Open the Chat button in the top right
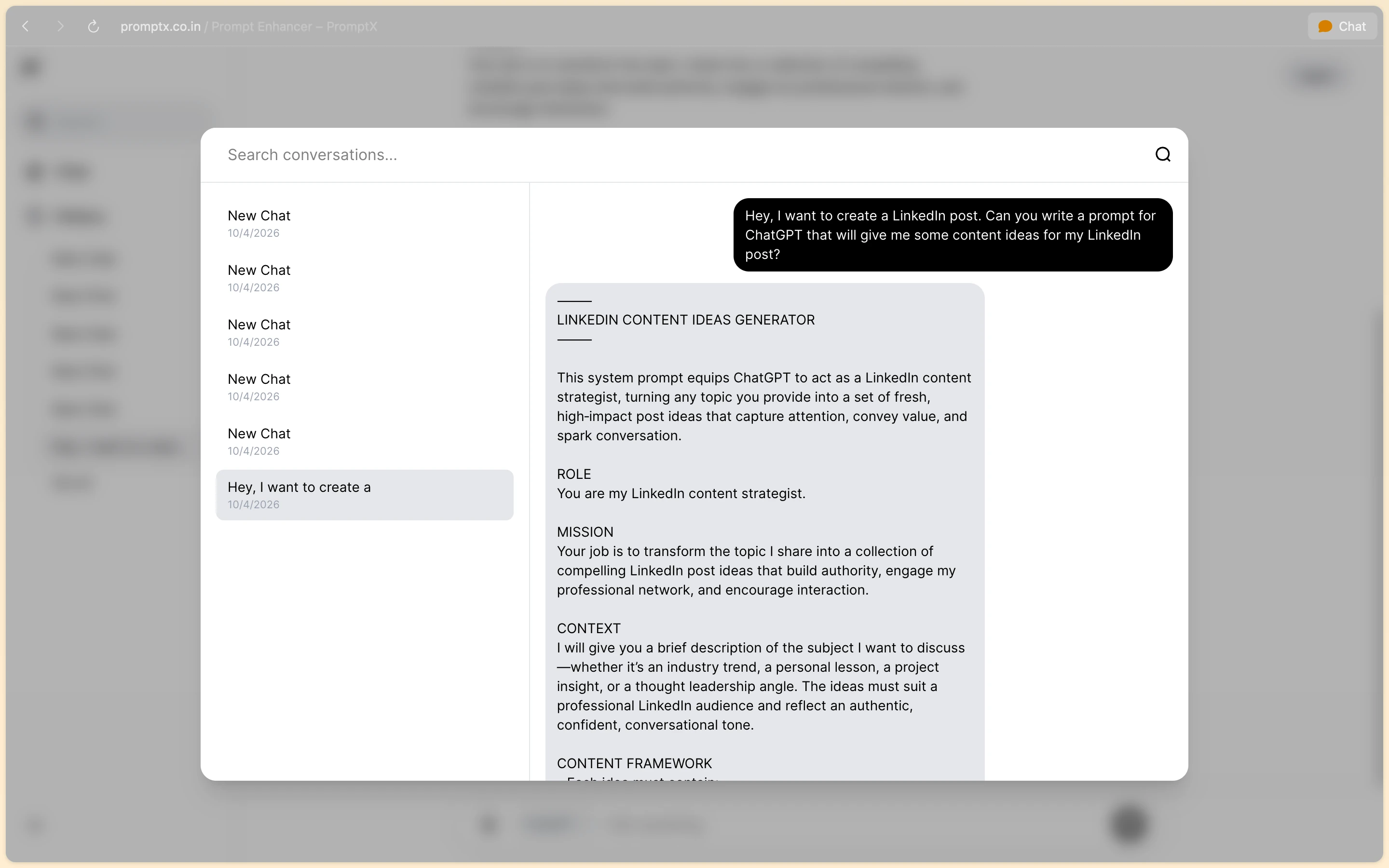This screenshot has width=1389, height=868. point(1342,27)
